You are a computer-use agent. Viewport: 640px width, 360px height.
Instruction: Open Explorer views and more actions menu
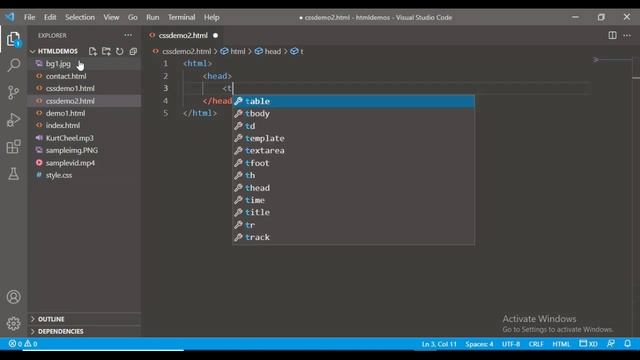tap(128, 36)
